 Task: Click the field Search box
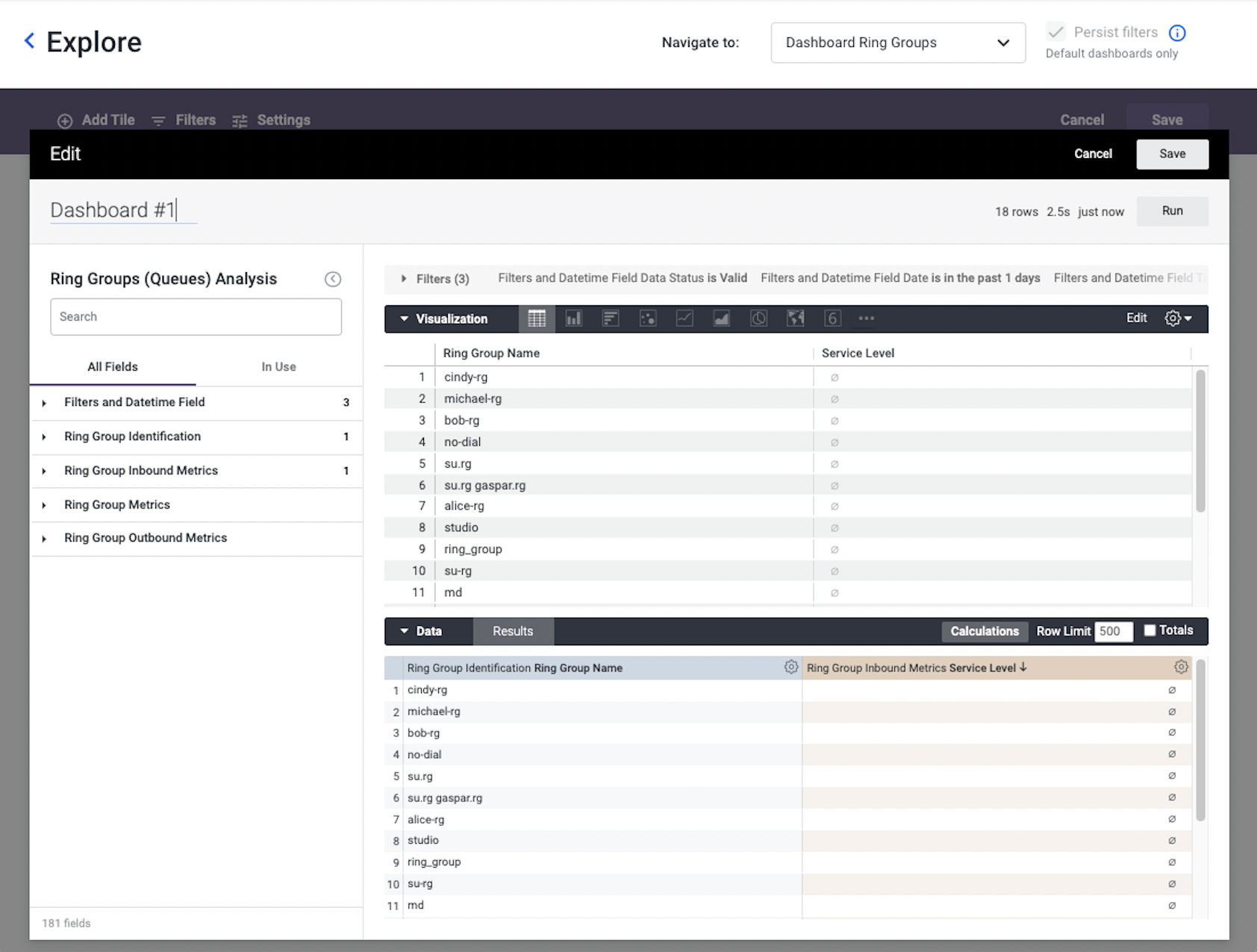(196, 317)
